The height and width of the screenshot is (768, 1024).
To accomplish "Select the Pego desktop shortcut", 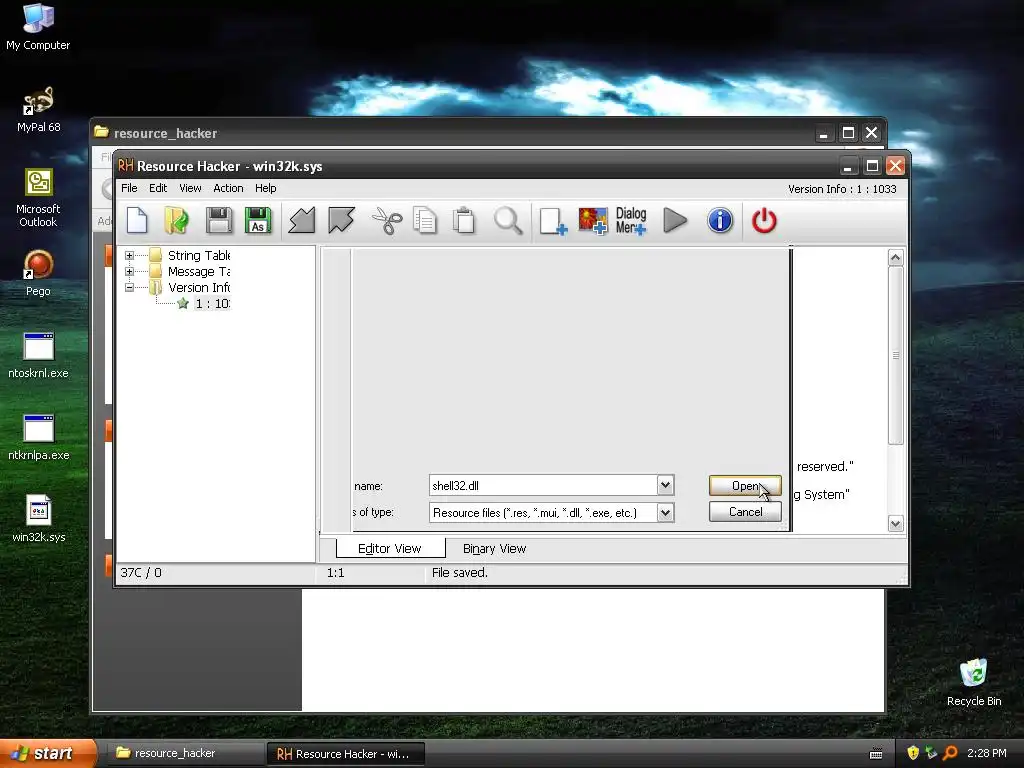I will (38, 274).
